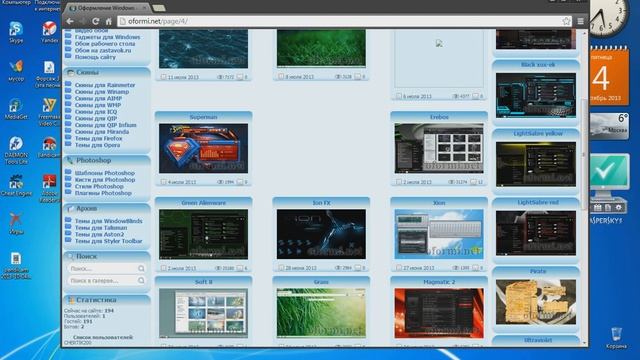
Task: Click the oformi.net address bar
Action: (343, 21)
